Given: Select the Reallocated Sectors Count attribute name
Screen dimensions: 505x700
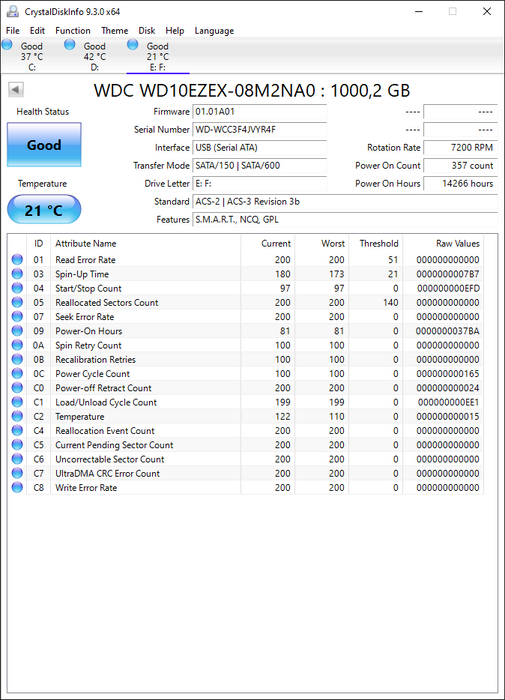Looking at the screenshot, I should tap(107, 302).
